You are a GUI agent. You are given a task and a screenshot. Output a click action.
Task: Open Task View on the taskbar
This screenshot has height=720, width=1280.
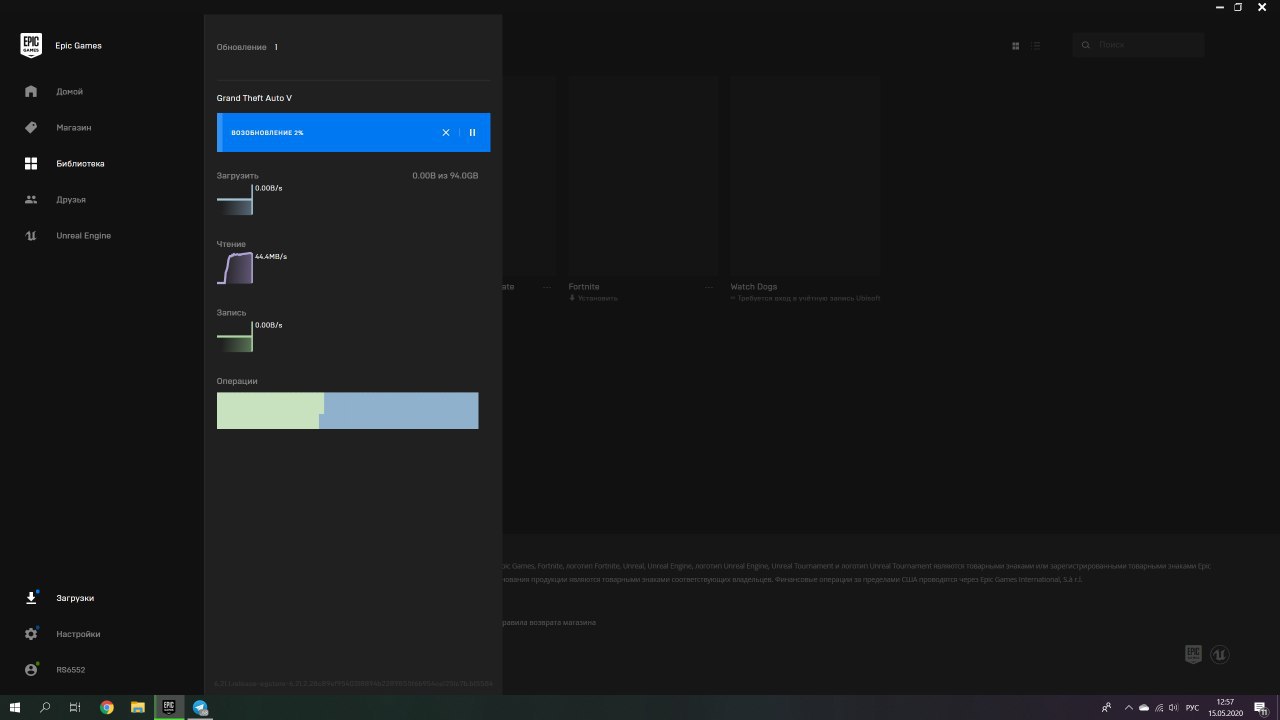click(x=75, y=707)
